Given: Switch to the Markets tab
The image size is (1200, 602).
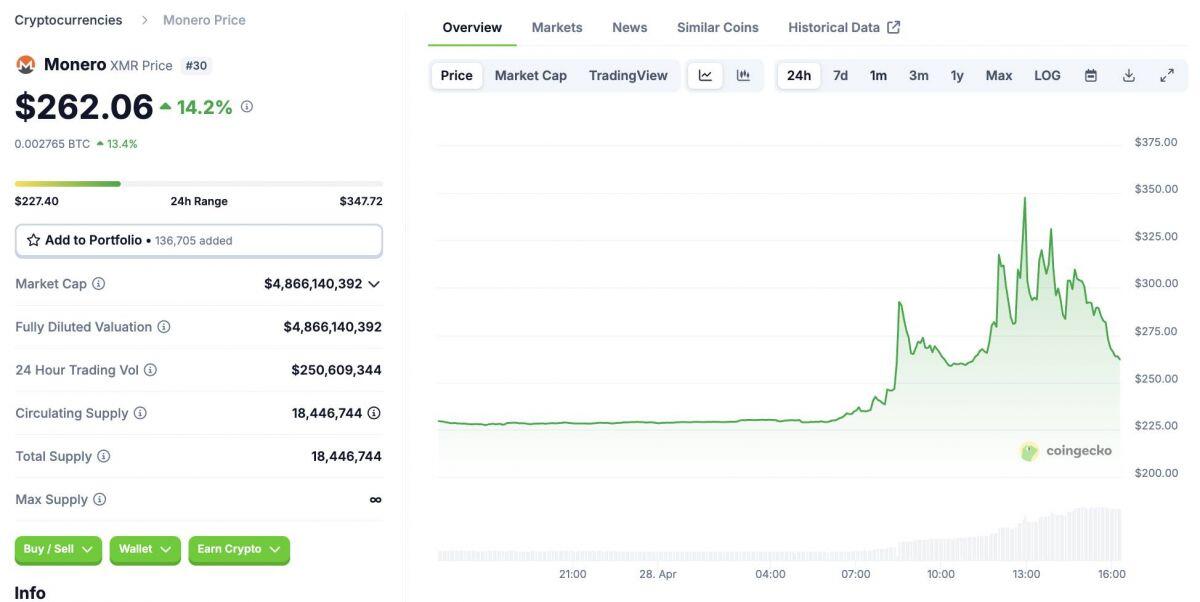Looking at the screenshot, I should (557, 27).
